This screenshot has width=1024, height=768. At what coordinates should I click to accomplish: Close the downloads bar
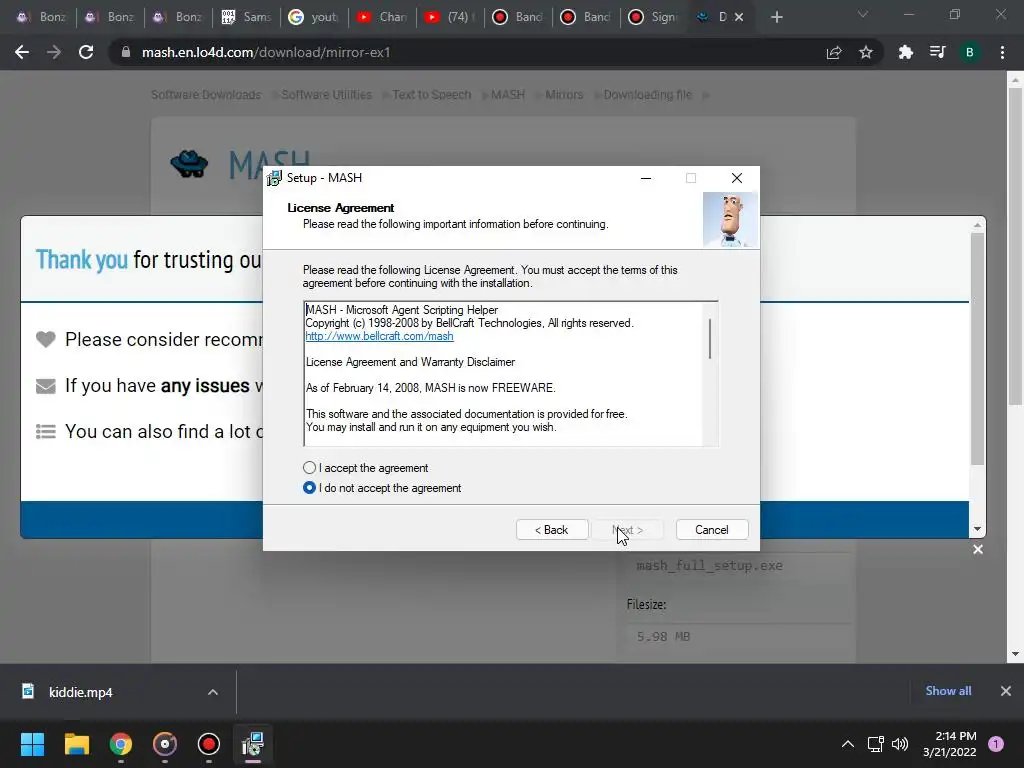pyautogui.click(x=1006, y=691)
